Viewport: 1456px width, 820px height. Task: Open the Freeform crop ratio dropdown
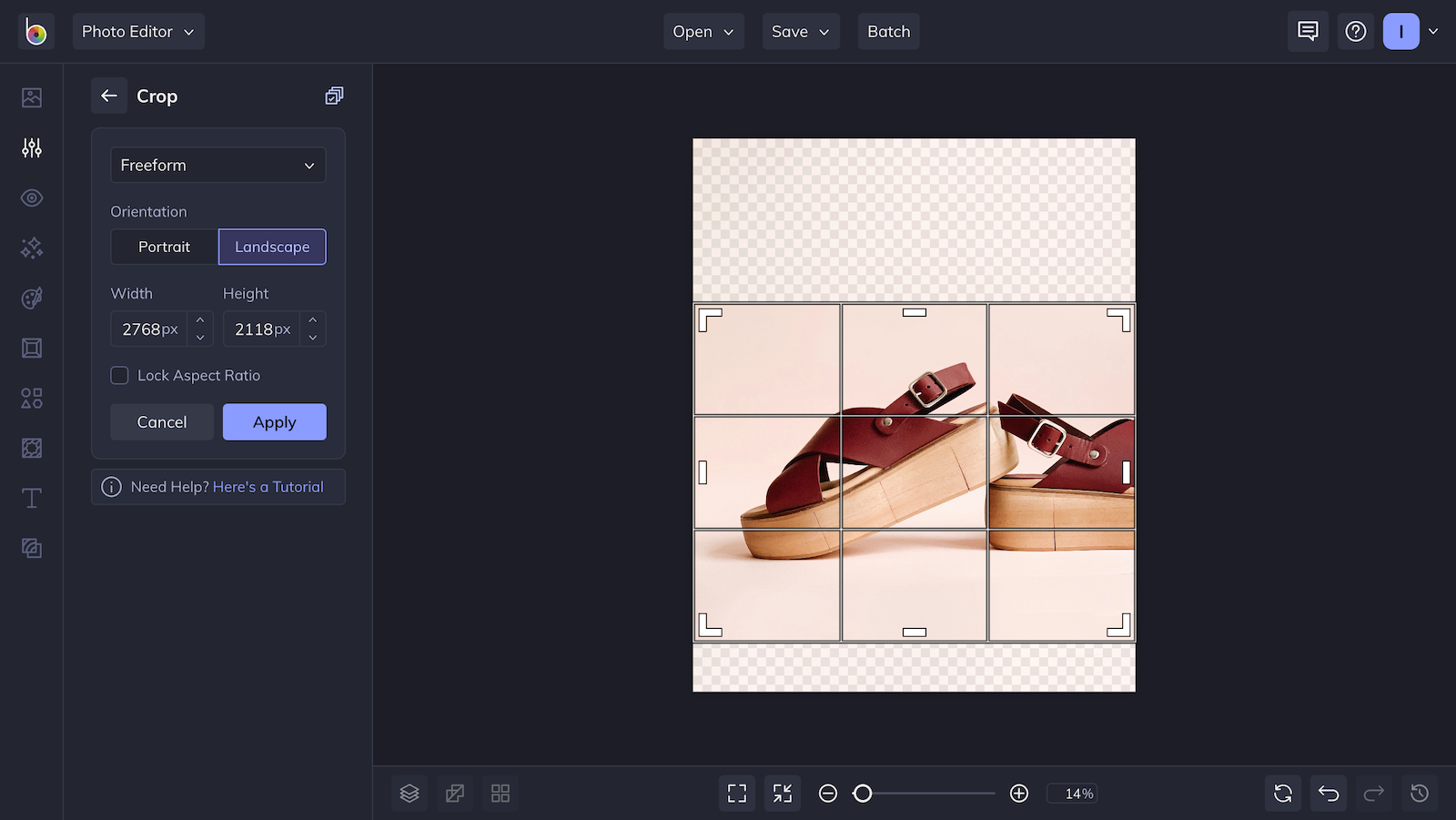pyautogui.click(x=217, y=165)
